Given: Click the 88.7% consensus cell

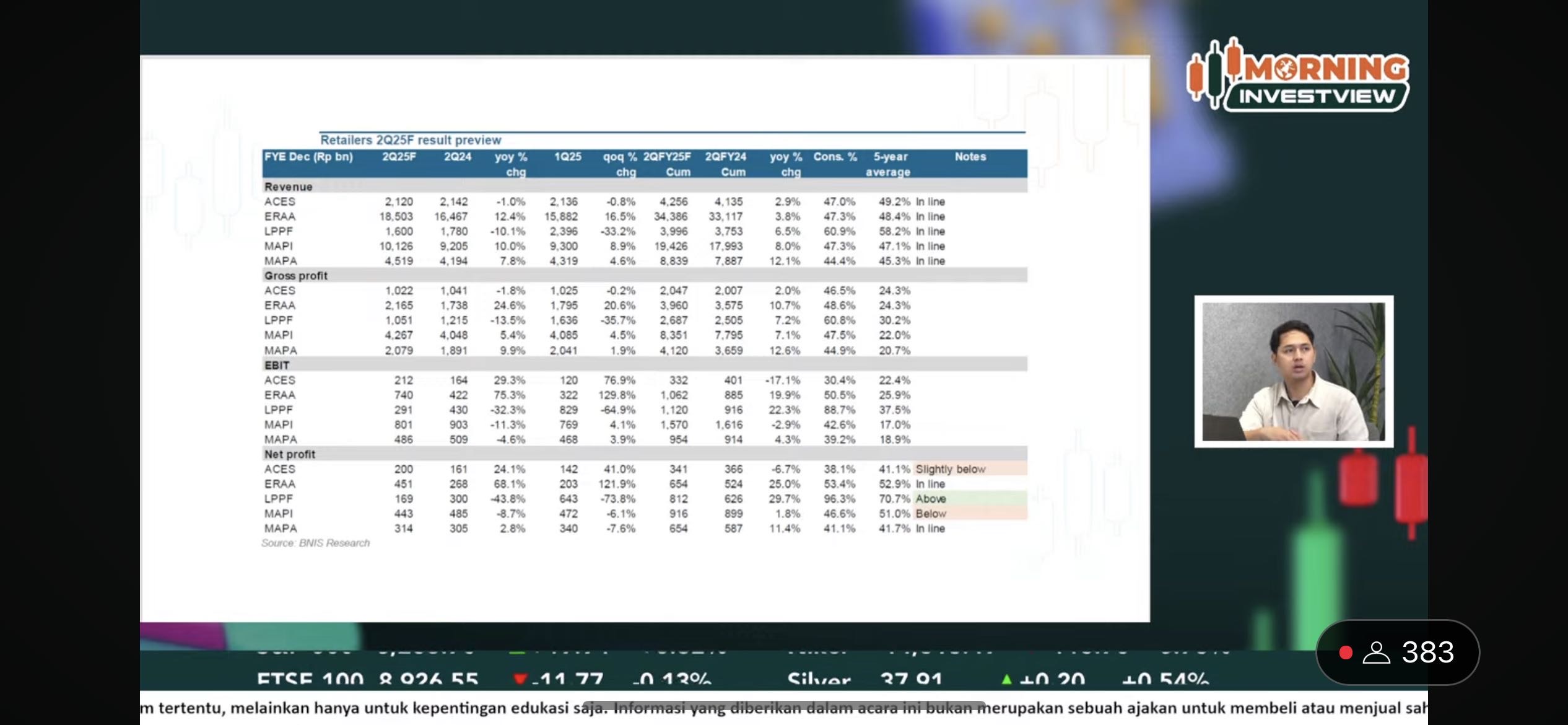Looking at the screenshot, I should click(x=839, y=410).
